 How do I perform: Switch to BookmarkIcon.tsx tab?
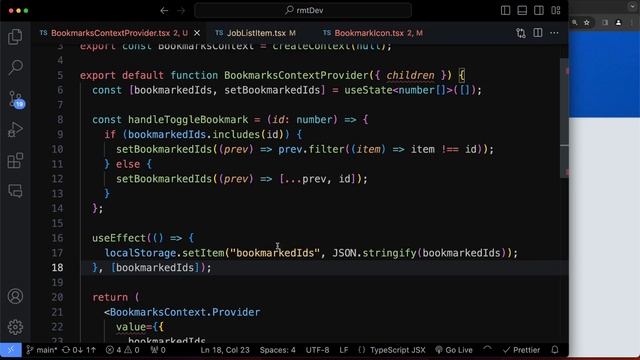coord(373,33)
